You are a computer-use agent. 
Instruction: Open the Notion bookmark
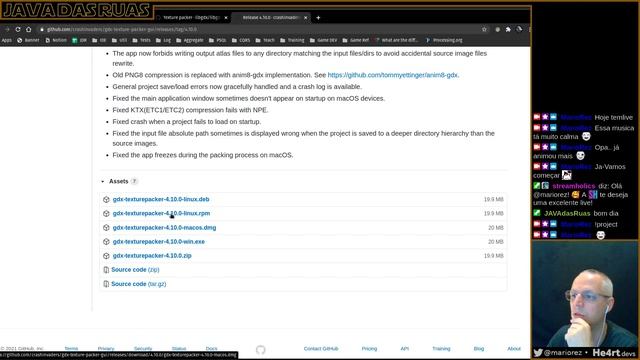[x=56, y=40]
